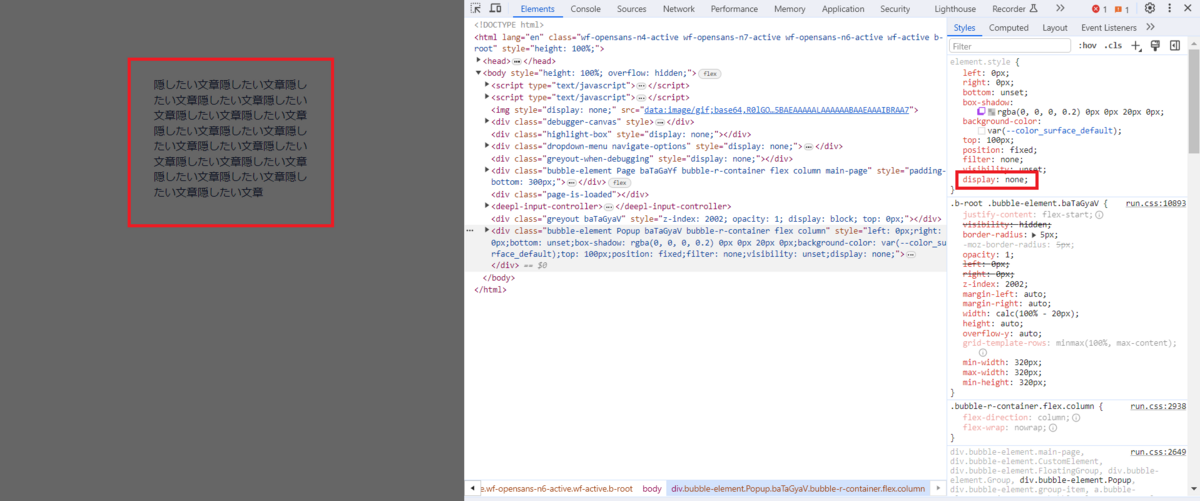Expand the Popup div triangle
Screen dimensions: 1200x501
coord(487,231)
